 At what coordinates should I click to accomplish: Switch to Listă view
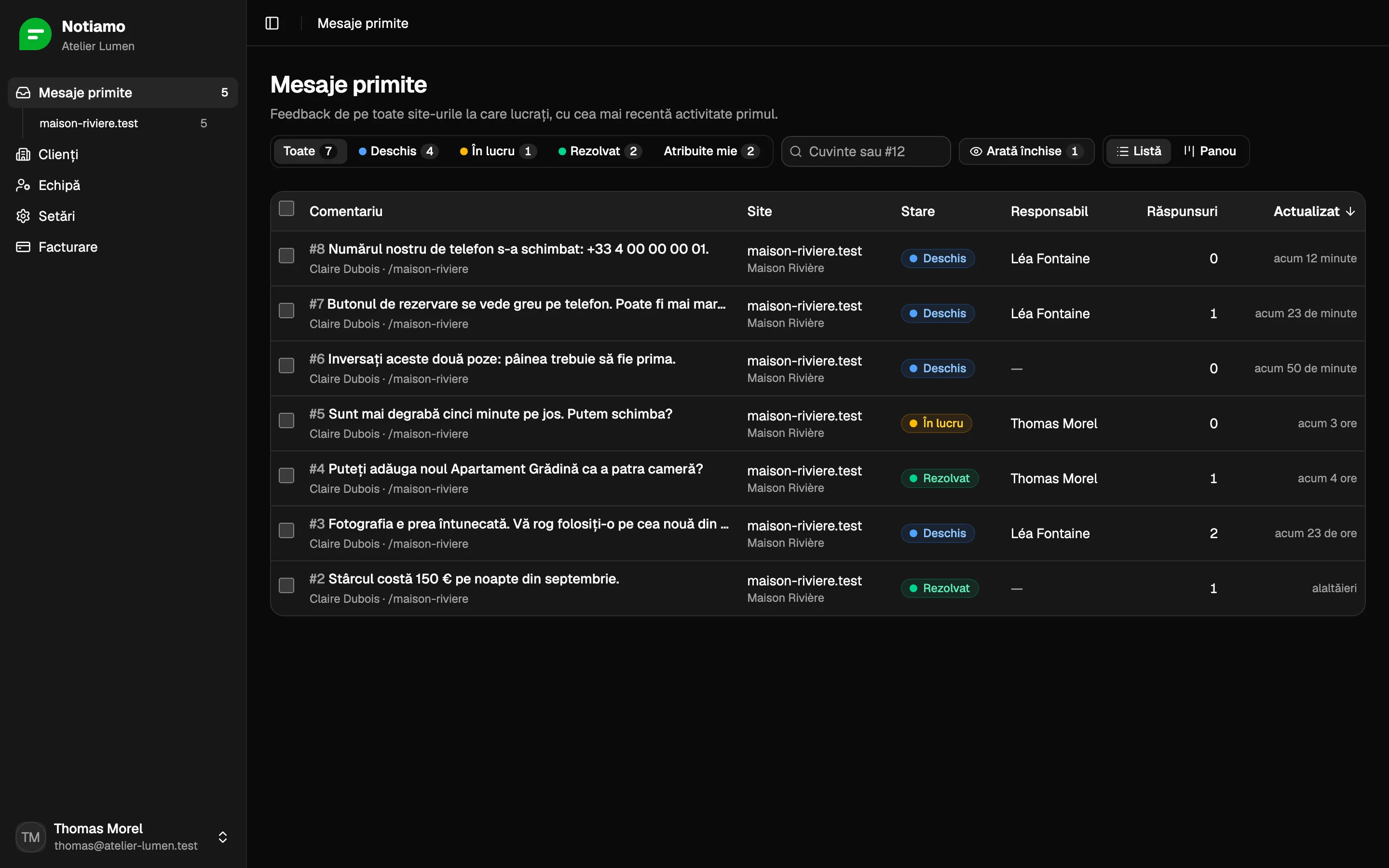point(1138,151)
